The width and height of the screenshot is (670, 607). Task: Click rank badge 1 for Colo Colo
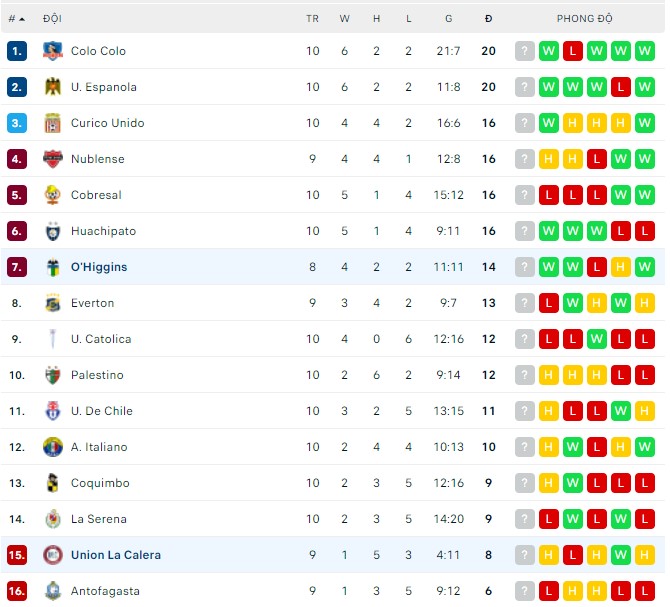(x=16, y=51)
